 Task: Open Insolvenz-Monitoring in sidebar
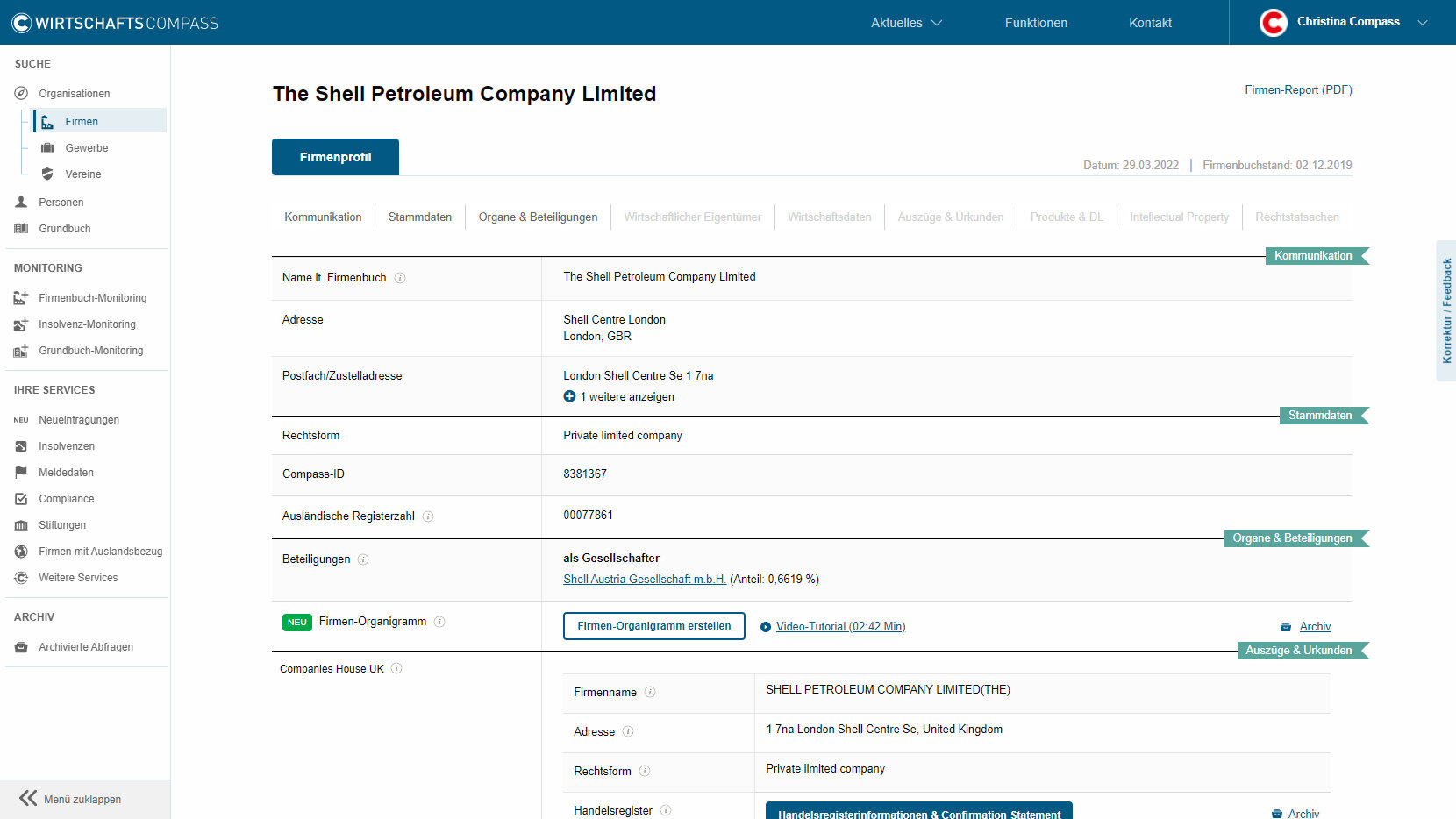[87, 324]
